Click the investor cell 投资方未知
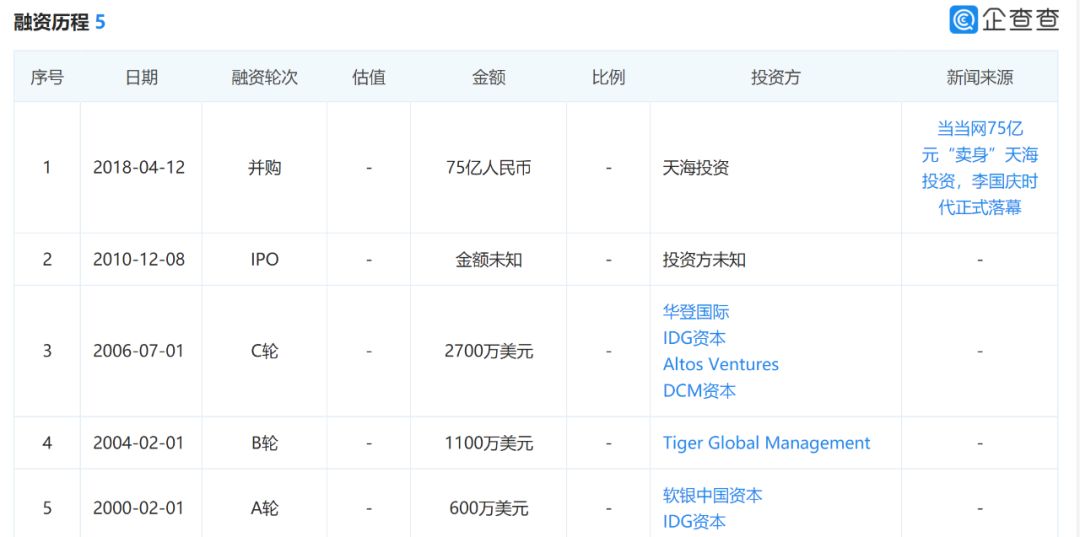 click(704, 260)
